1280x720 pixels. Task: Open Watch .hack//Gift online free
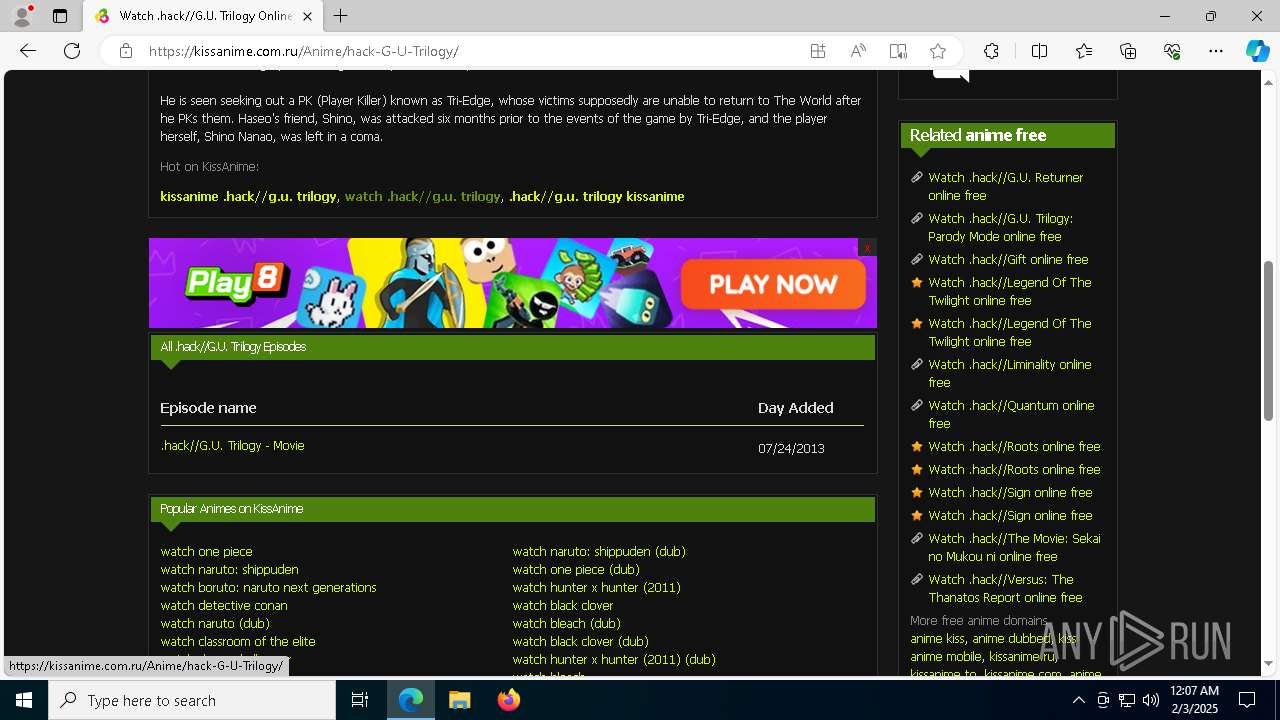click(1008, 259)
